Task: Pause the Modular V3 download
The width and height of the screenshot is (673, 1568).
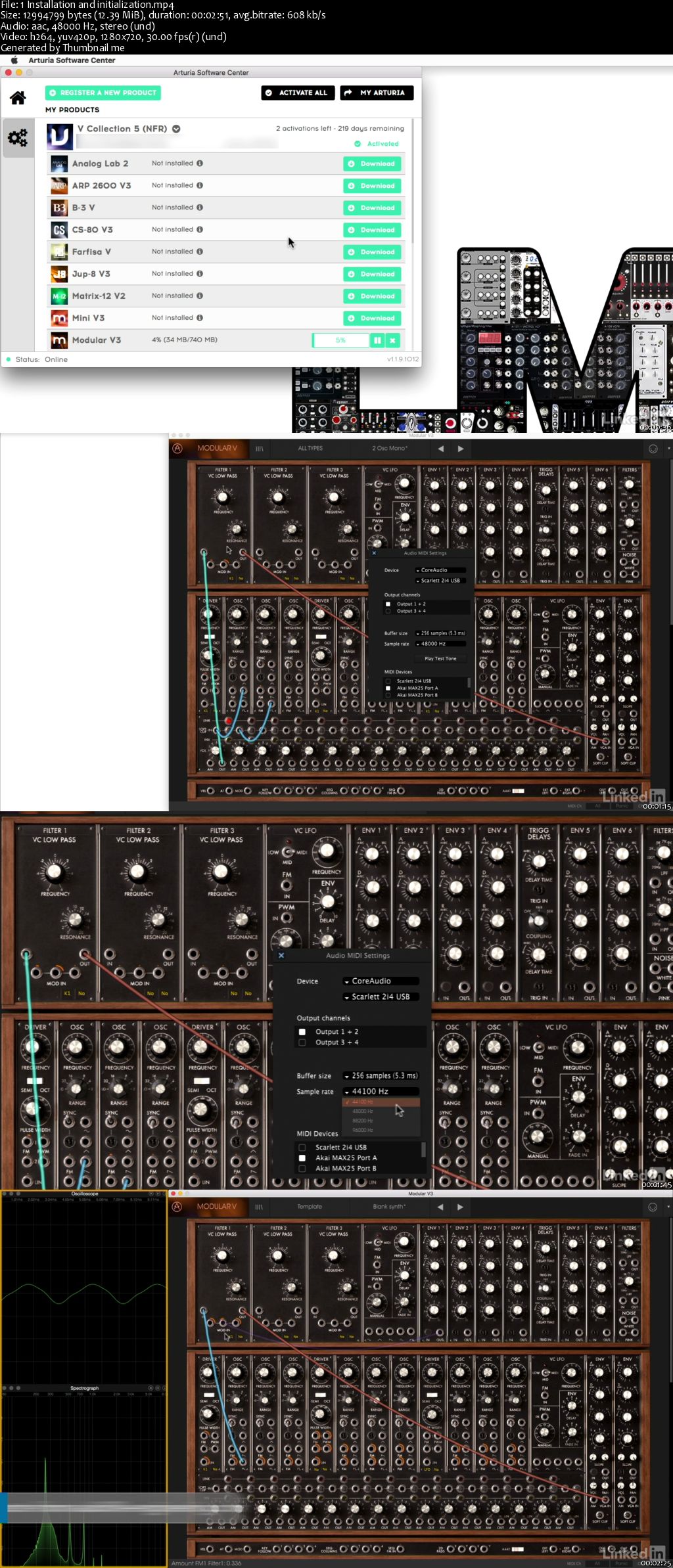Action: coord(377,340)
